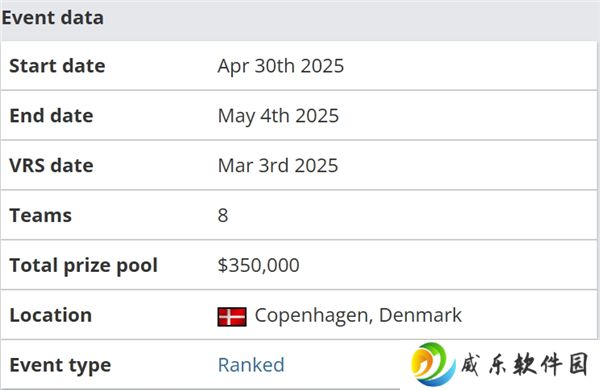
Task: Select the May 4th 2025 value
Action: [278, 116]
